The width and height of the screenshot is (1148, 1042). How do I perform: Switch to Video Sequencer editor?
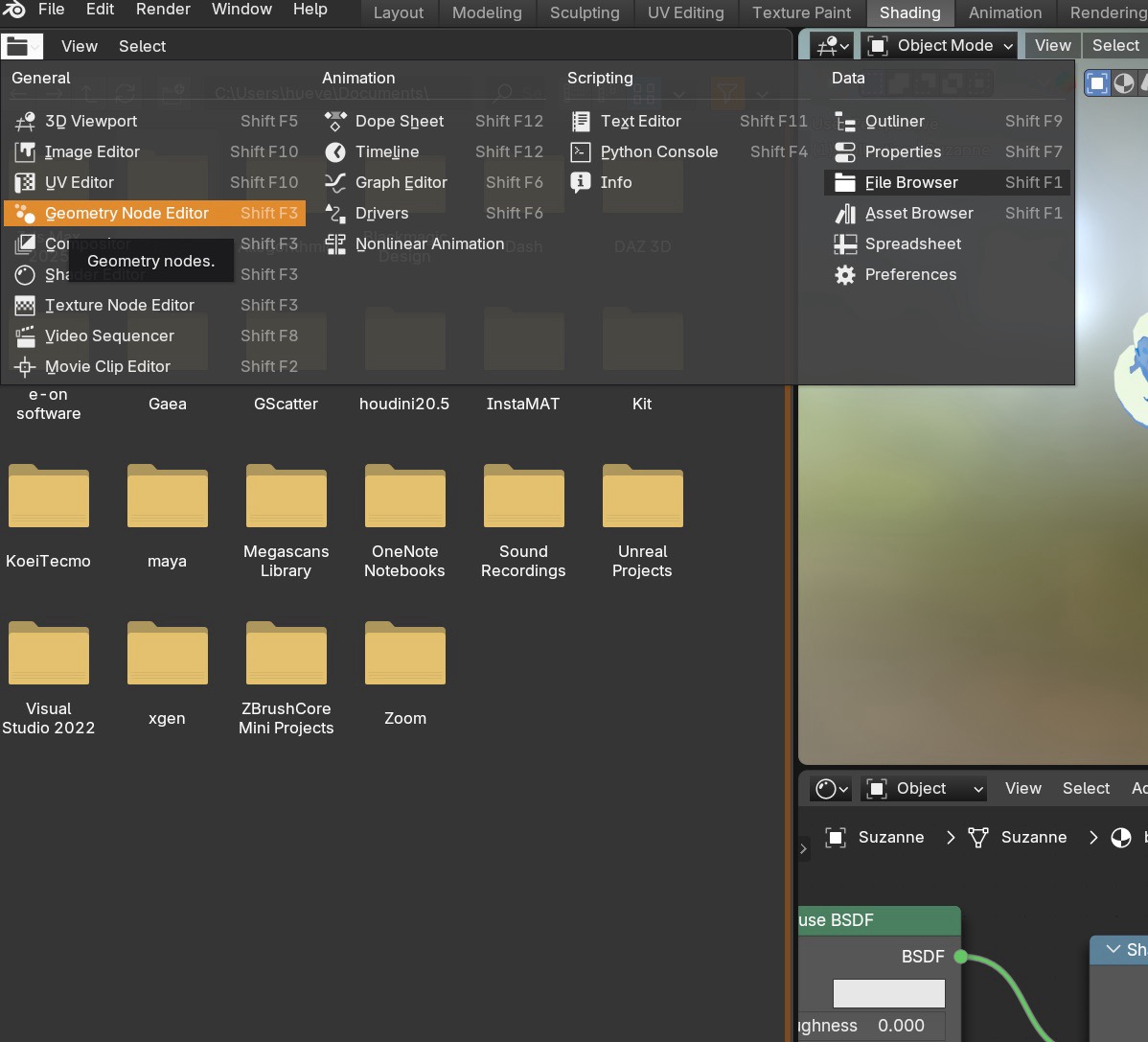[x=155, y=336]
